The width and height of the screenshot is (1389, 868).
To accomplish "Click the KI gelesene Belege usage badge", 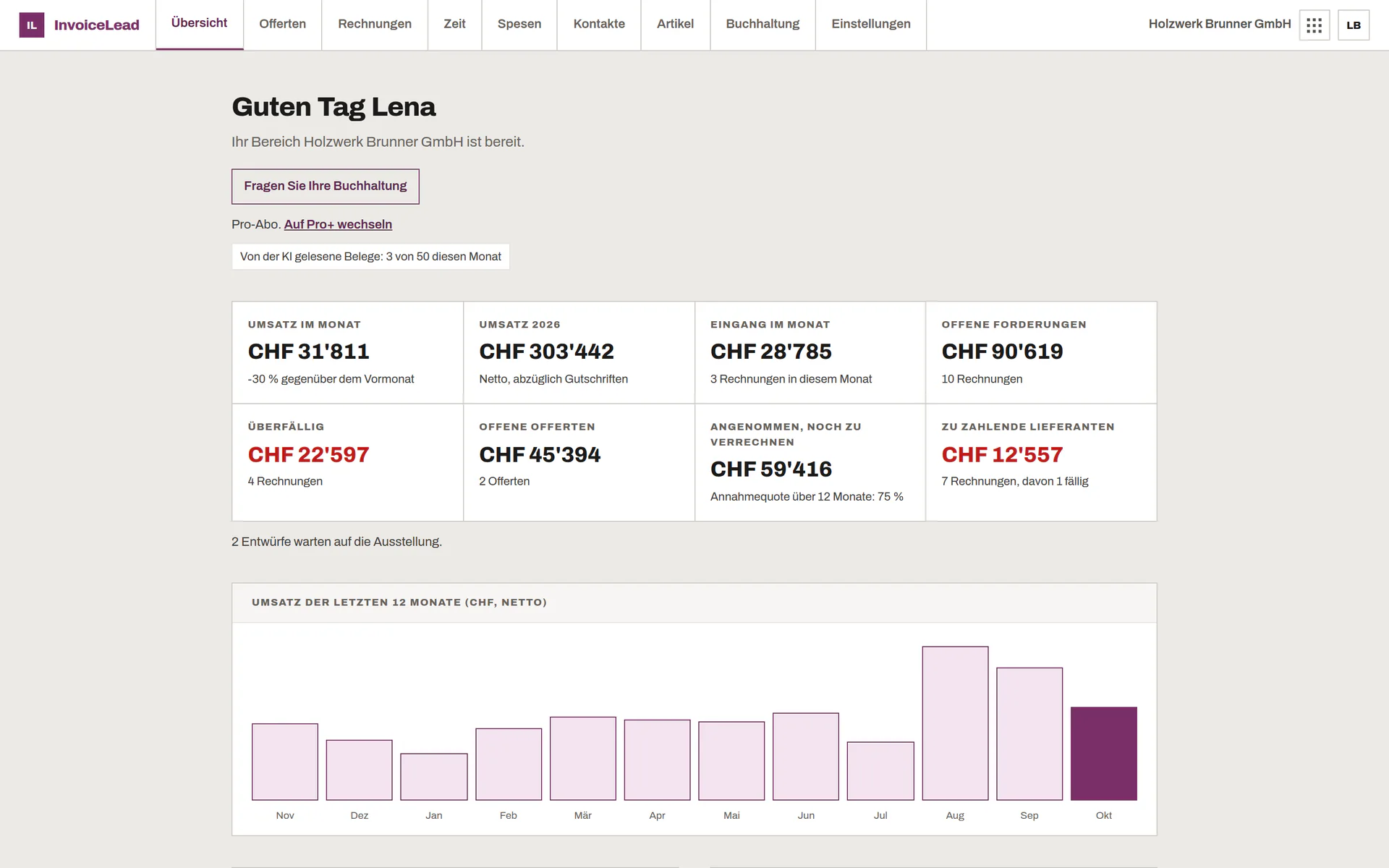I will 370,257.
